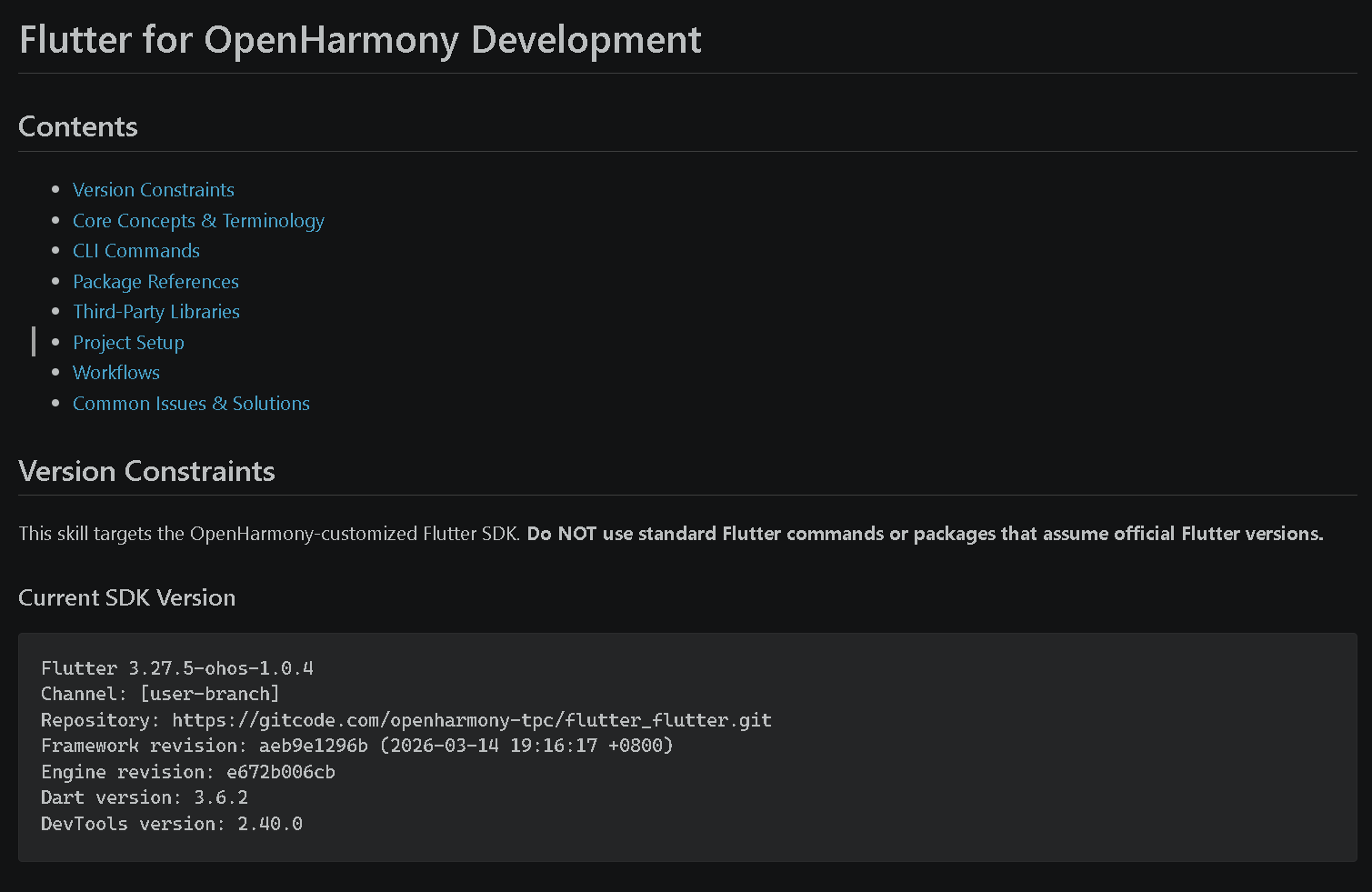This screenshot has height=892, width=1372.
Task: Jump to Workflows link
Action: pos(116,373)
